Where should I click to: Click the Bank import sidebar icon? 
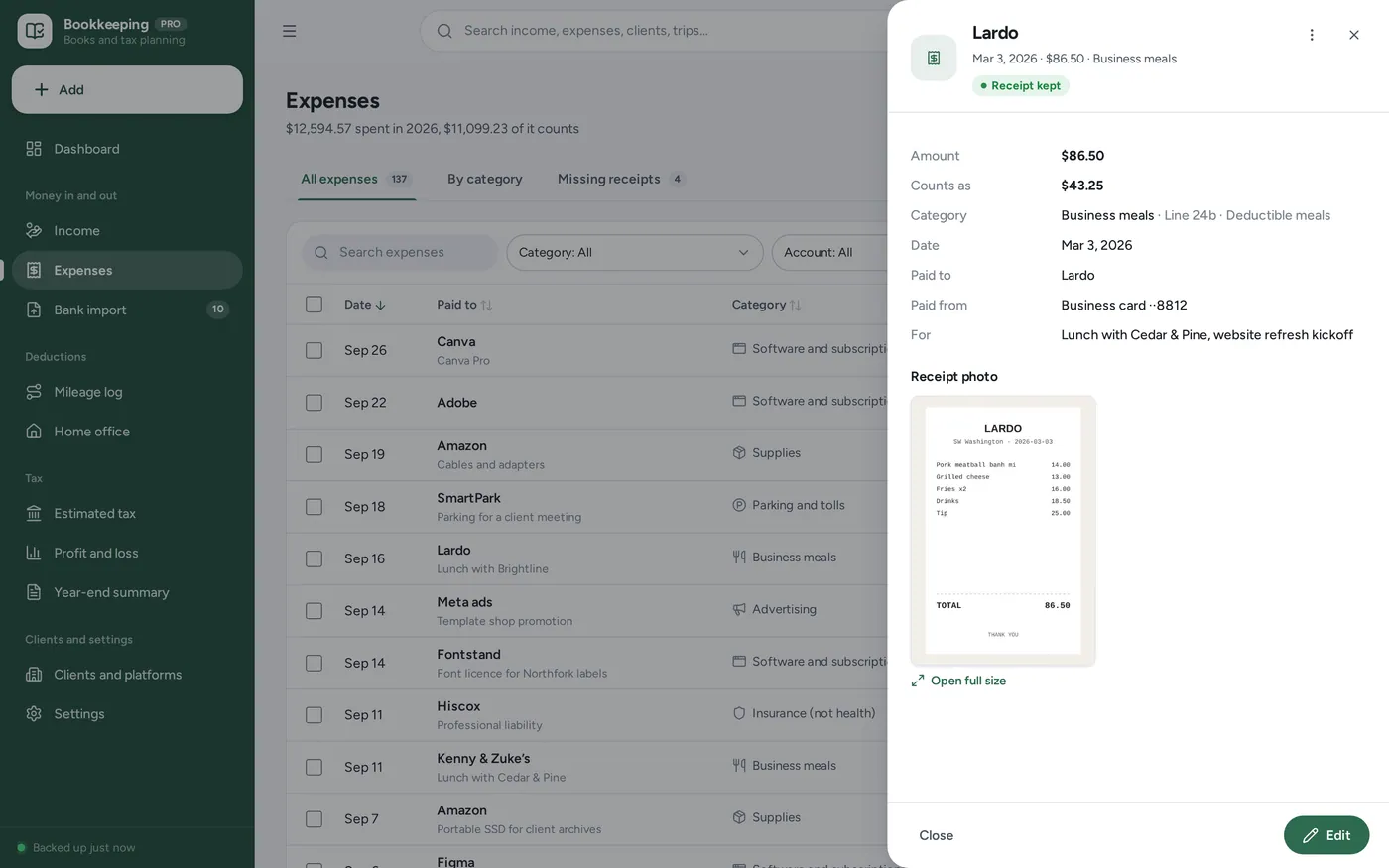point(34,310)
